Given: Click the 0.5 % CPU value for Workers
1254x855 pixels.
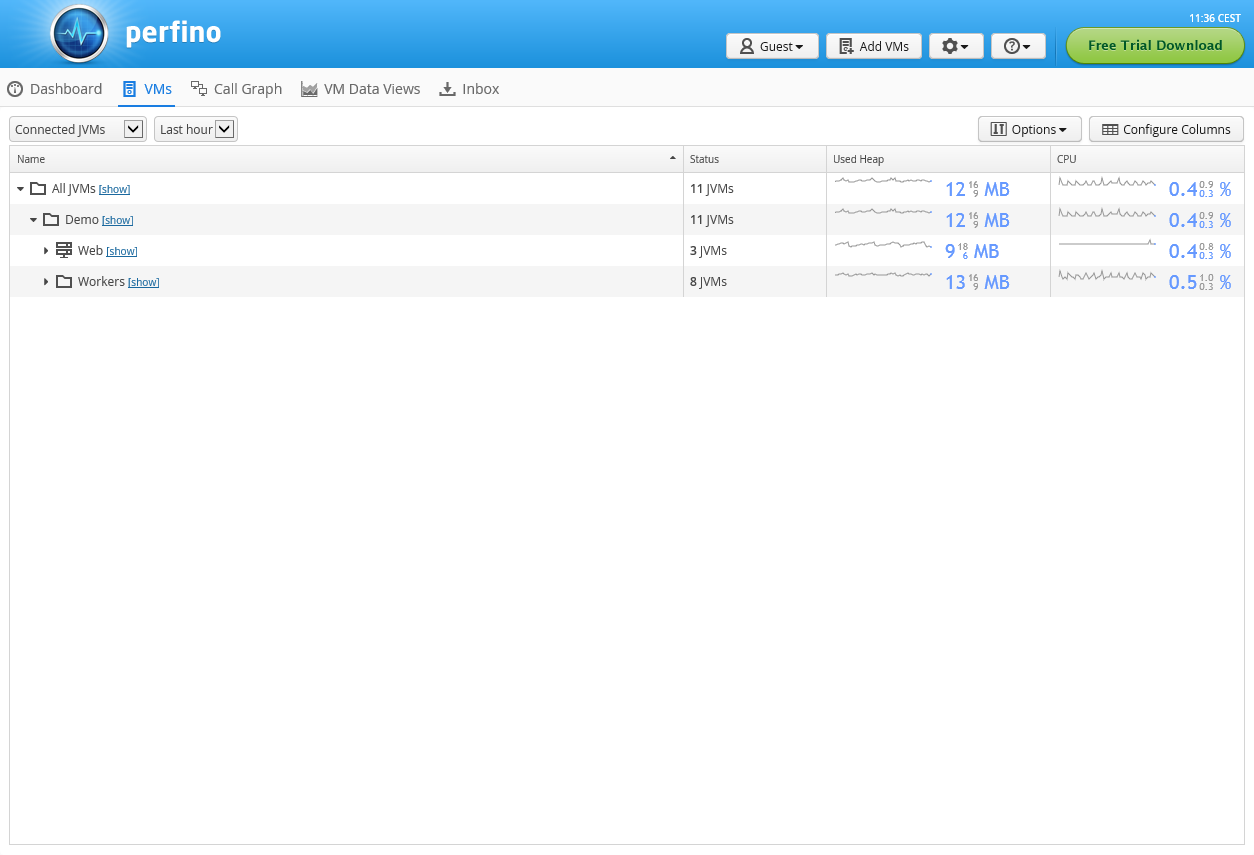Looking at the screenshot, I should pyautogui.click(x=1200, y=282).
